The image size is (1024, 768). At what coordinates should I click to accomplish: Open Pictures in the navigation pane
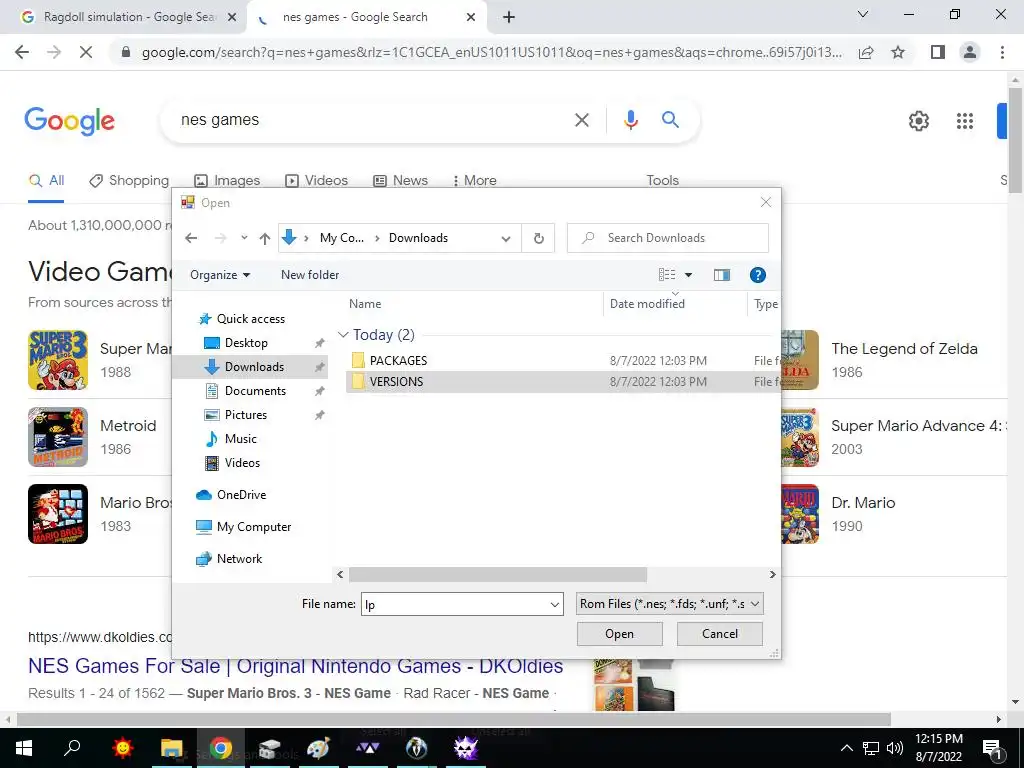tap(246, 415)
